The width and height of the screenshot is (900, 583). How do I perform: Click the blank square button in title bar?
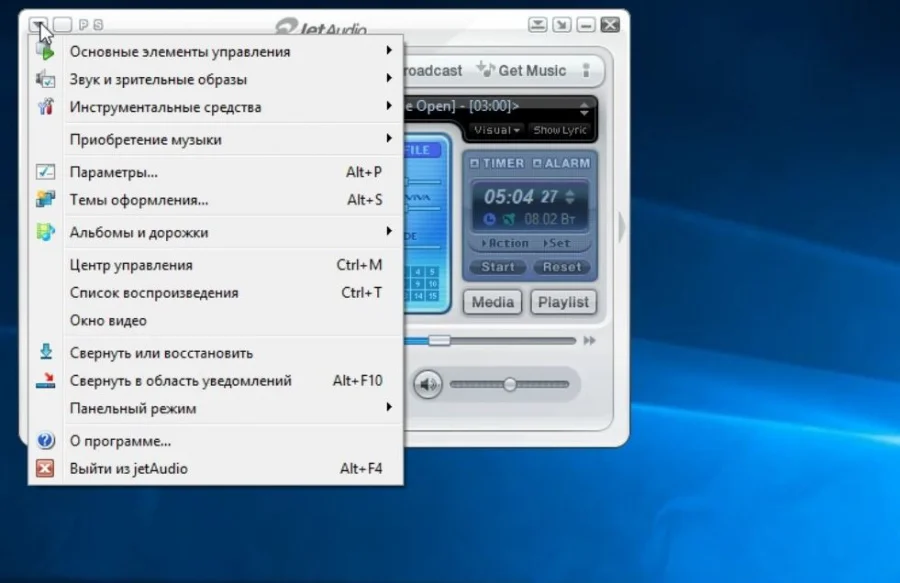click(x=63, y=25)
